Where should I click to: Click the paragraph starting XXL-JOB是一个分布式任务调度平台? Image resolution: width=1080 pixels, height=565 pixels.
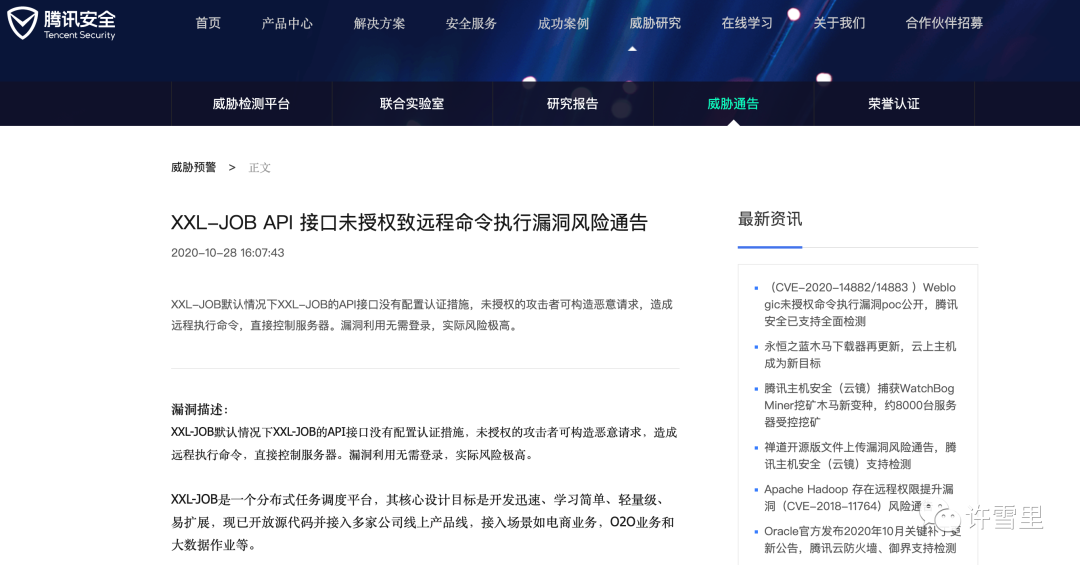pos(422,522)
